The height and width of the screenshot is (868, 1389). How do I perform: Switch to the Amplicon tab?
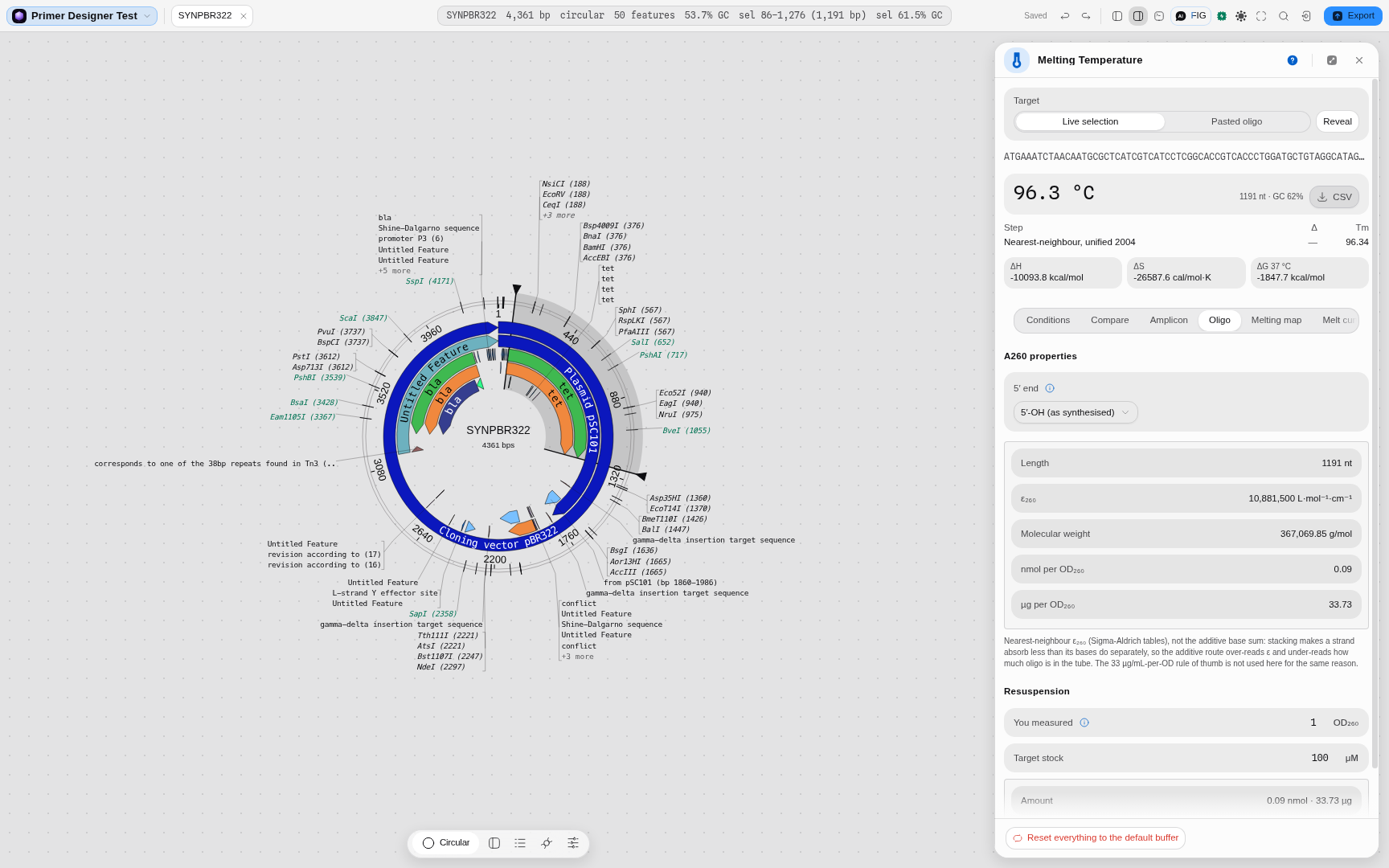[x=1169, y=320]
